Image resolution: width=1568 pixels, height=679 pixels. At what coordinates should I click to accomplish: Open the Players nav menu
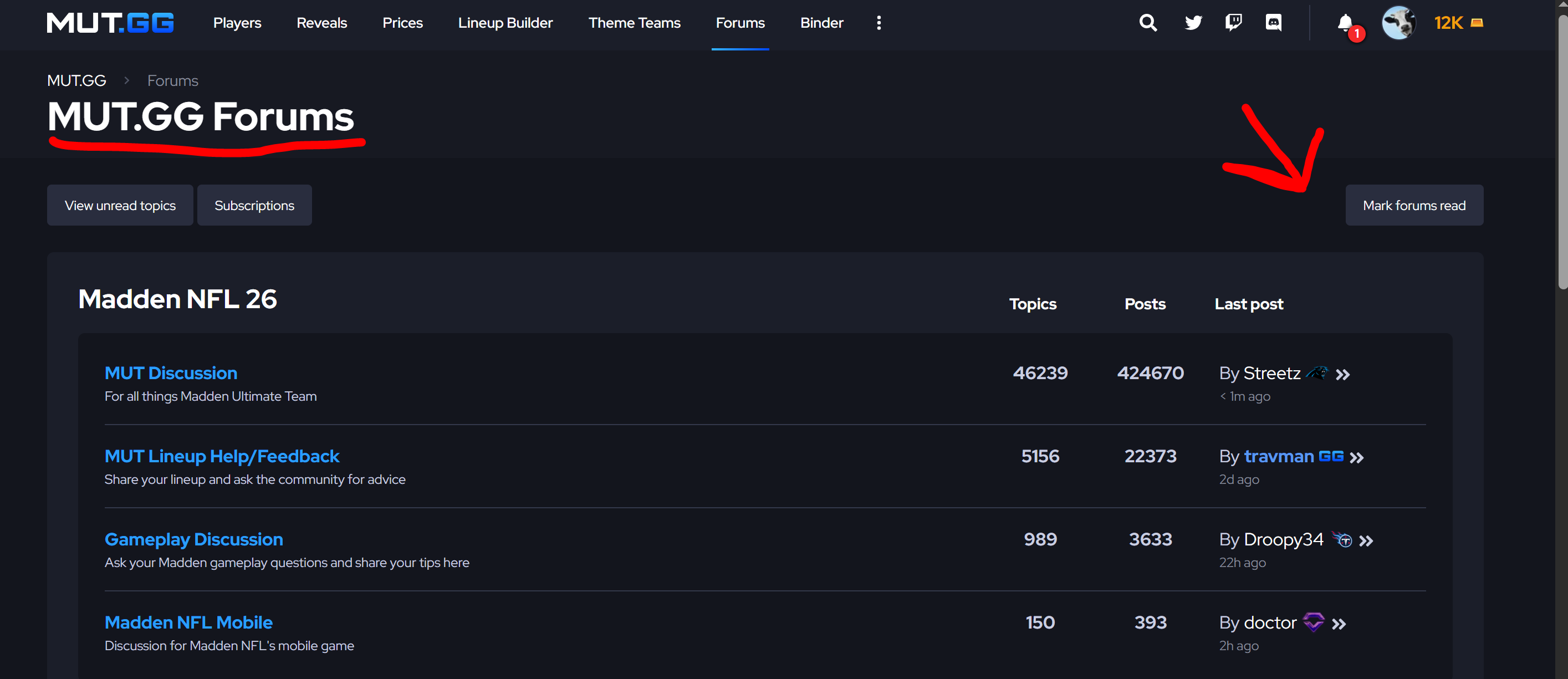click(237, 23)
